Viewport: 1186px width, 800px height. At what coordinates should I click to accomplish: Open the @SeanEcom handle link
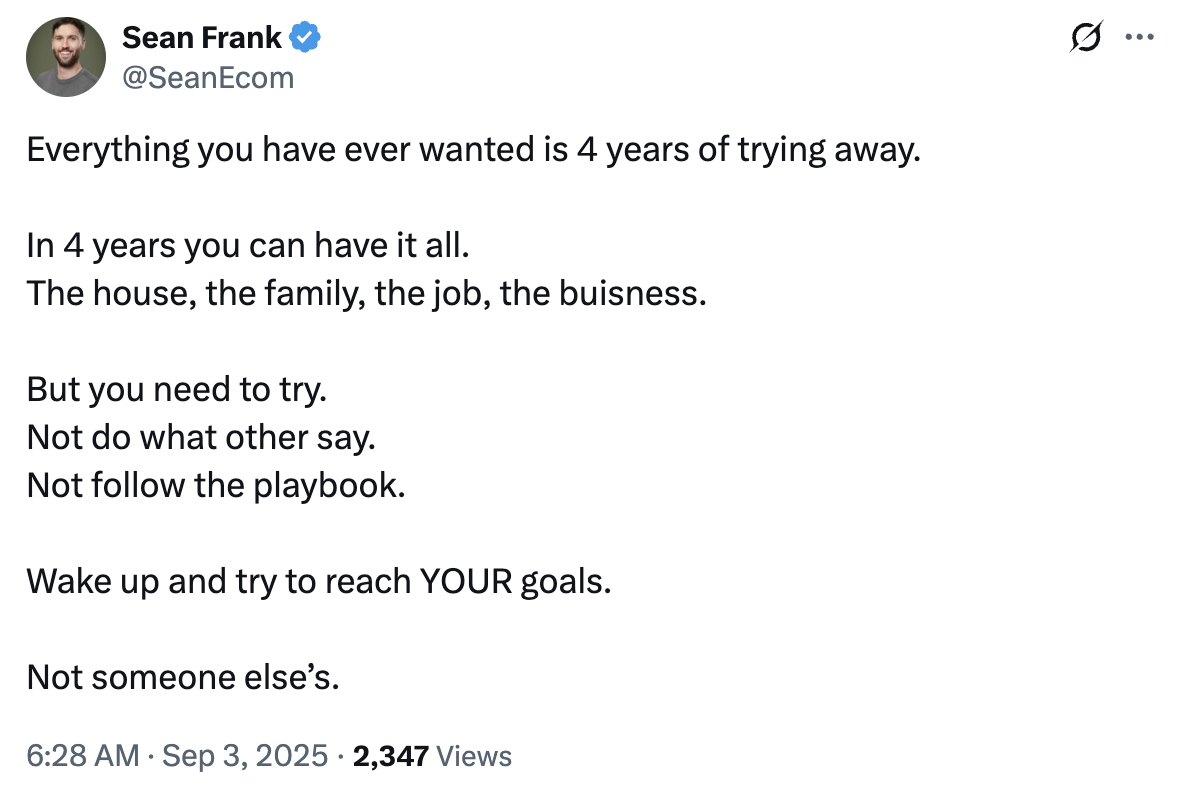[x=208, y=78]
